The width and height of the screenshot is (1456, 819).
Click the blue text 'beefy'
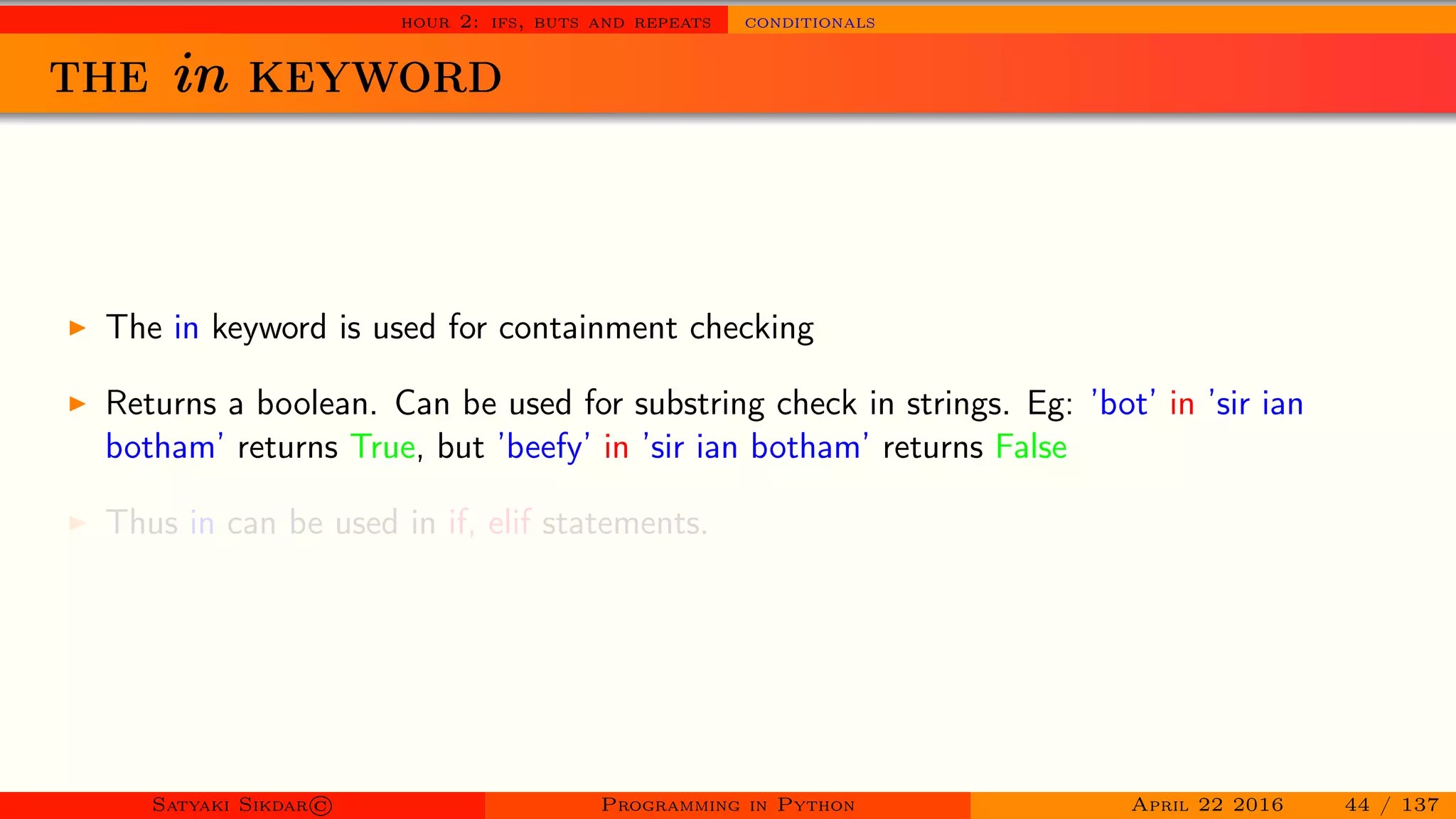coord(545,447)
